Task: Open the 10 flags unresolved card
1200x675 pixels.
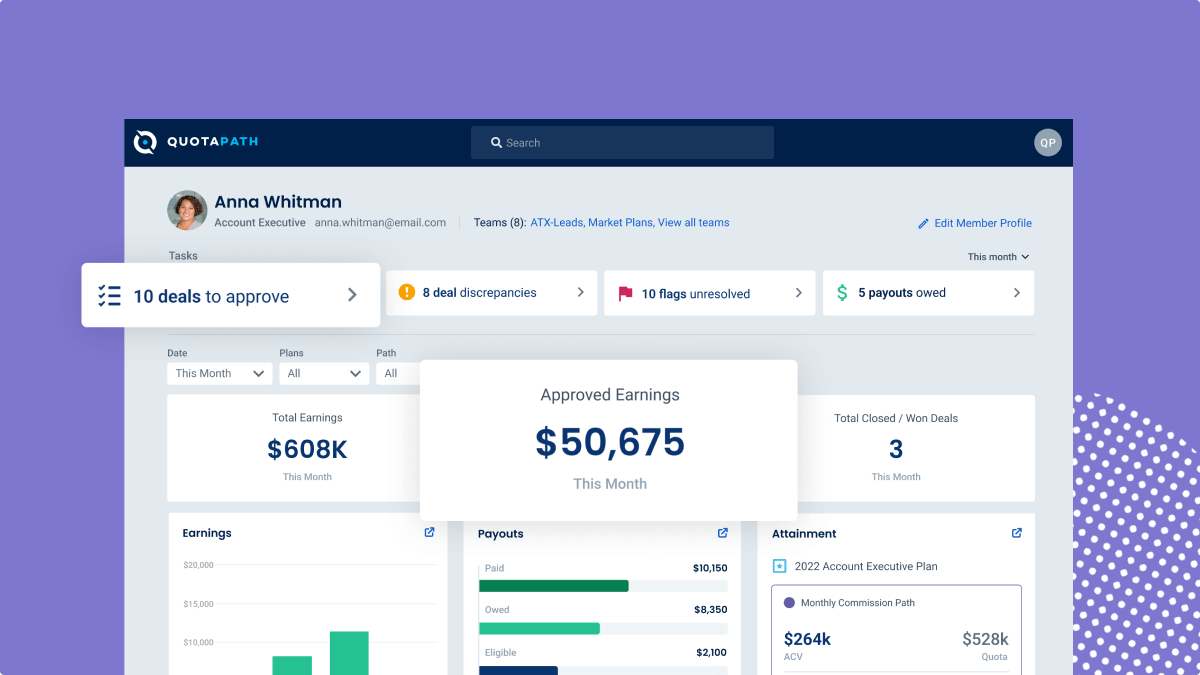Action: click(x=710, y=293)
